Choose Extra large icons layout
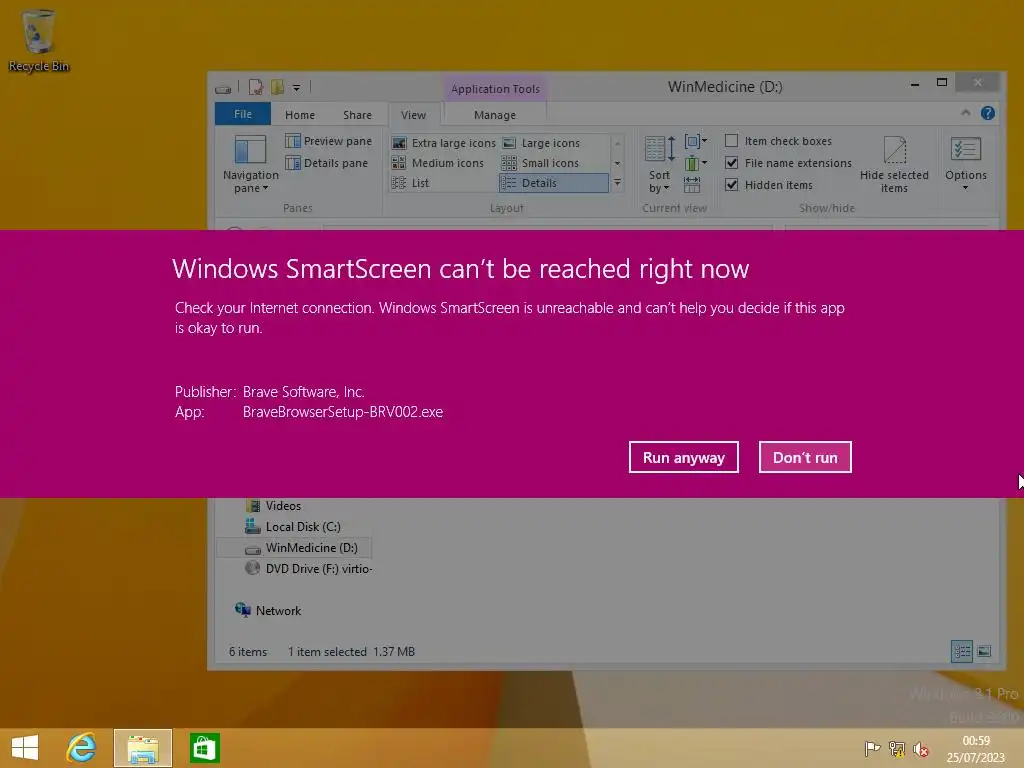 [443, 143]
